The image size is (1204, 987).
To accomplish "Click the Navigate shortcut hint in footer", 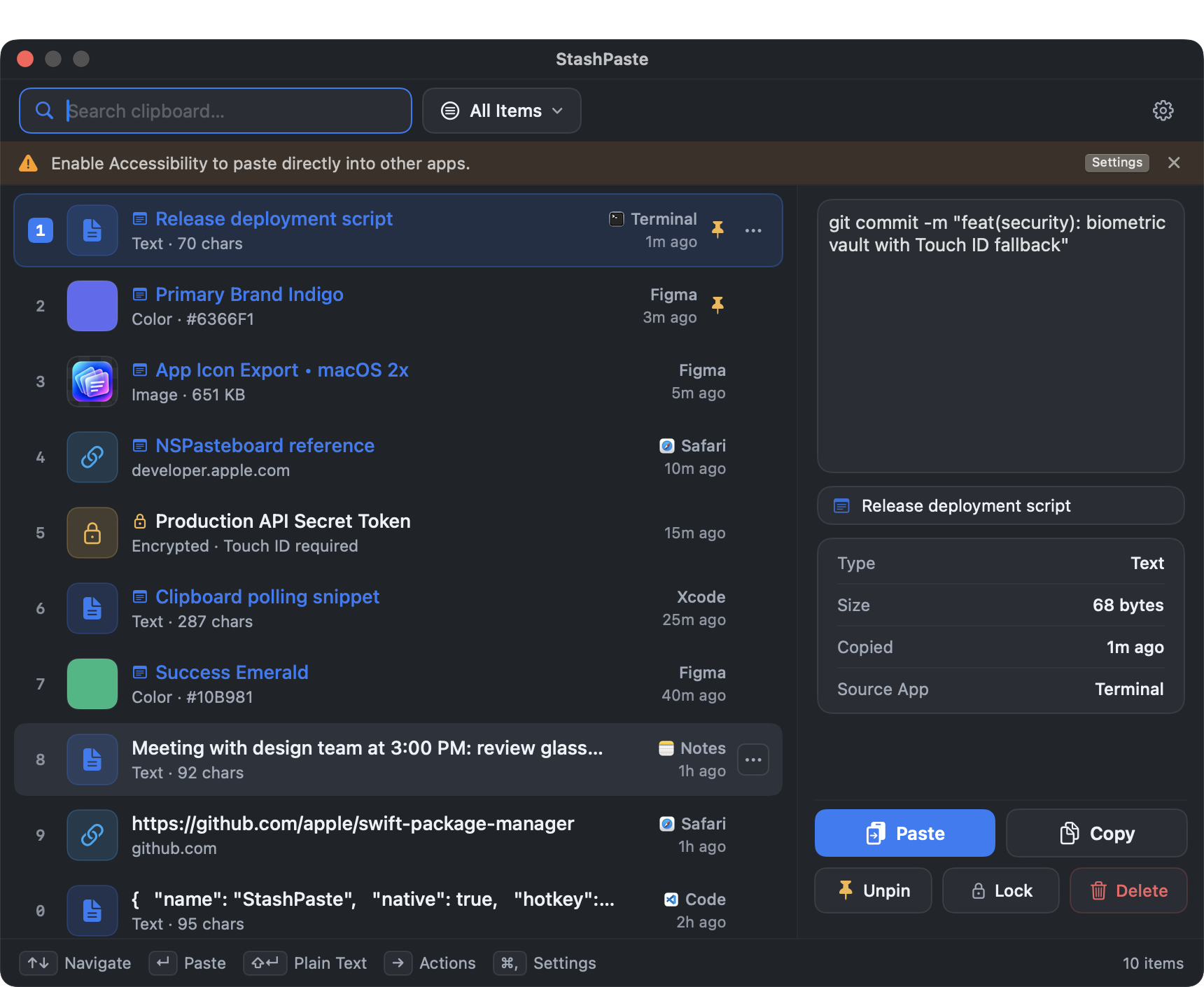I will coord(76,963).
